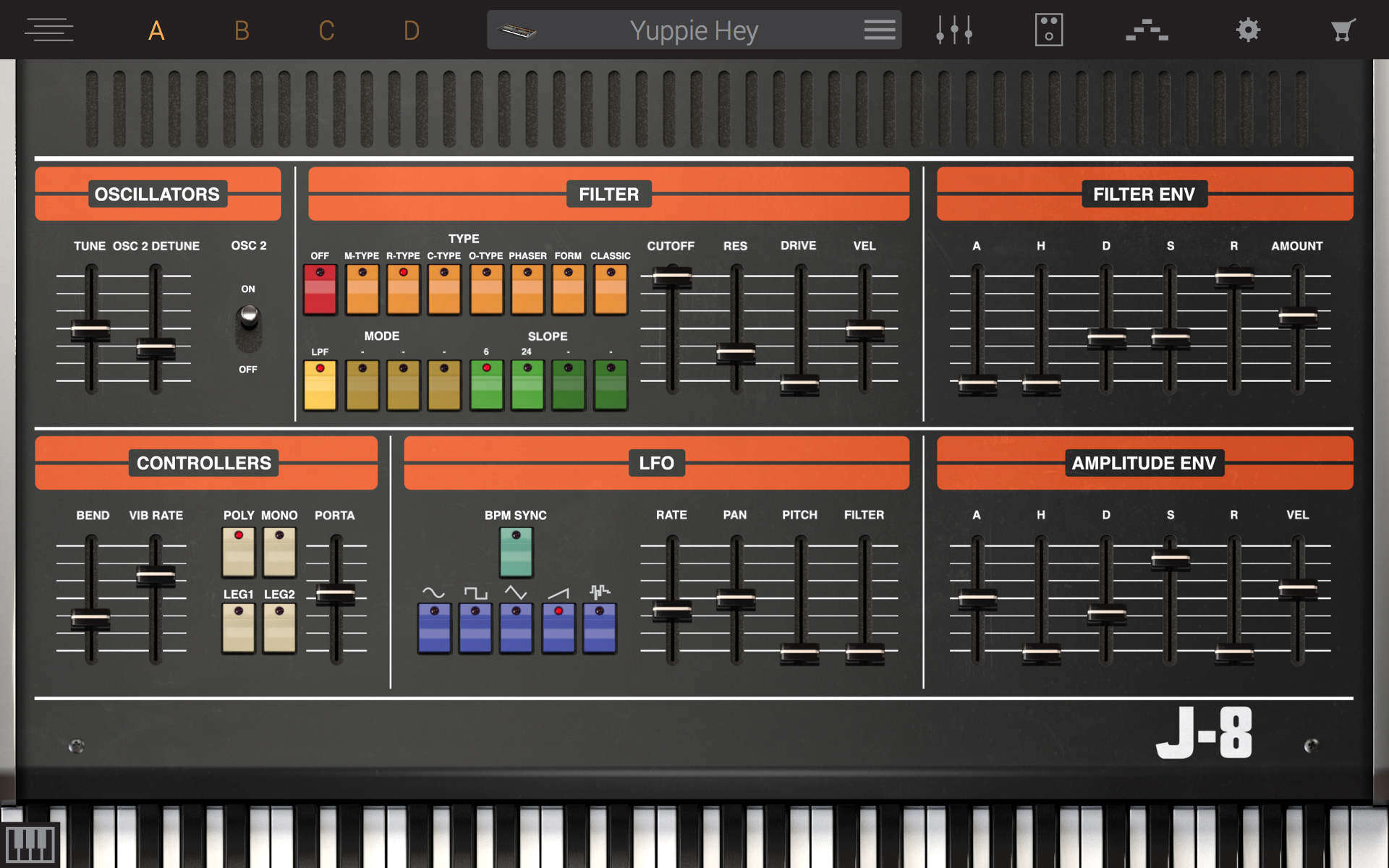Viewport: 1389px width, 868px height.
Task: Open settings gear icon
Action: point(1248,30)
